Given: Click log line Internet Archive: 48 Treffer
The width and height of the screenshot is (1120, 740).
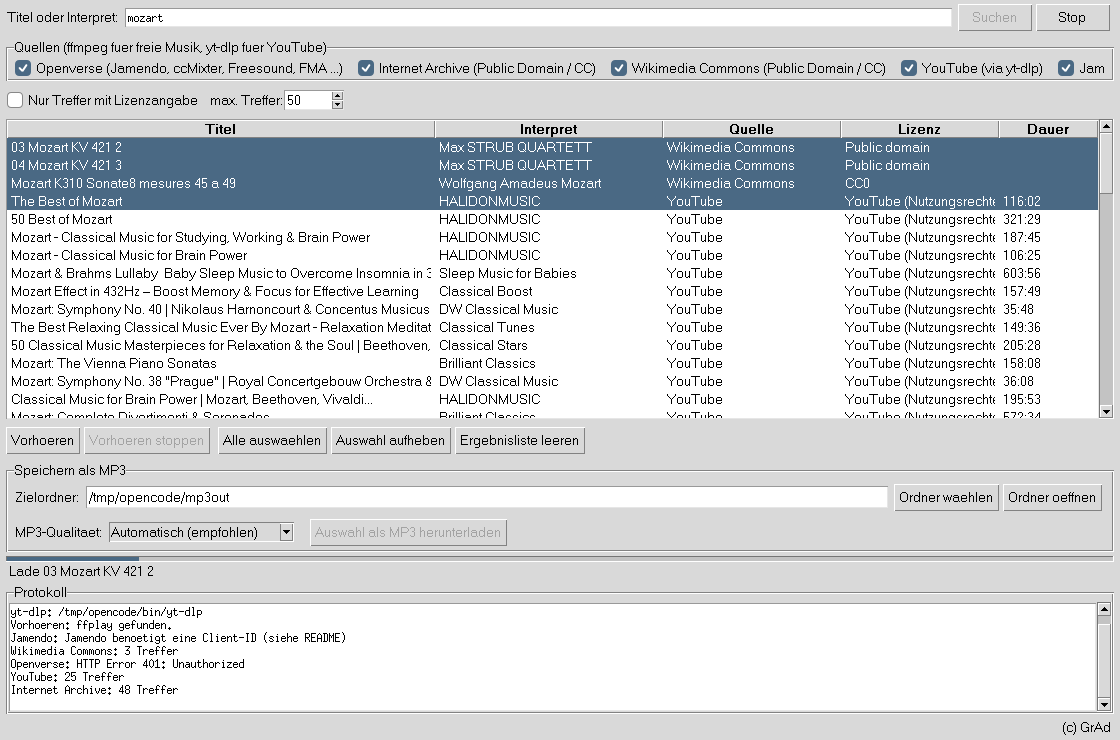Looking at the screenshot, I should 94,690.
